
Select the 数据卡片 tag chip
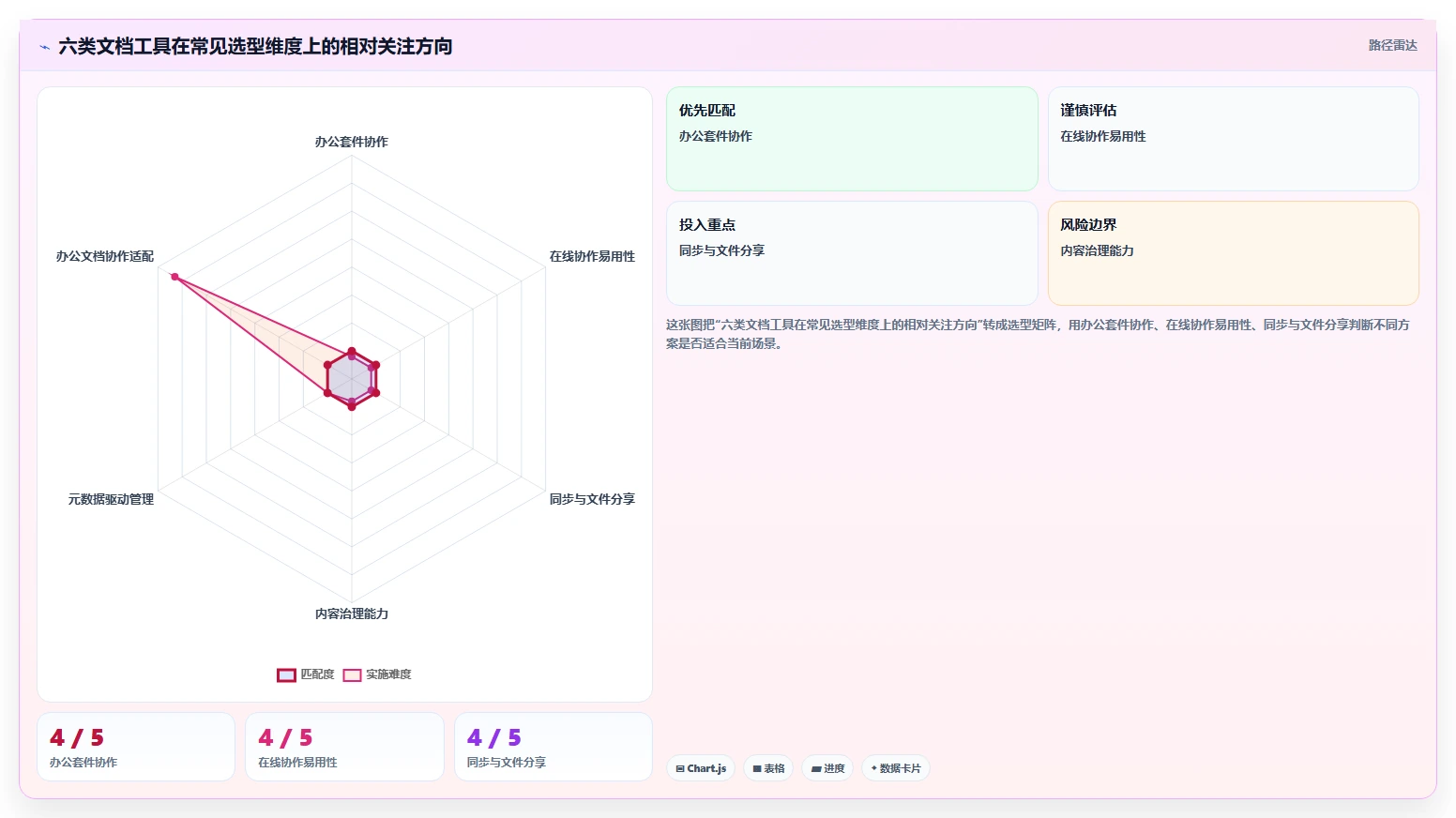pos(896,768)
